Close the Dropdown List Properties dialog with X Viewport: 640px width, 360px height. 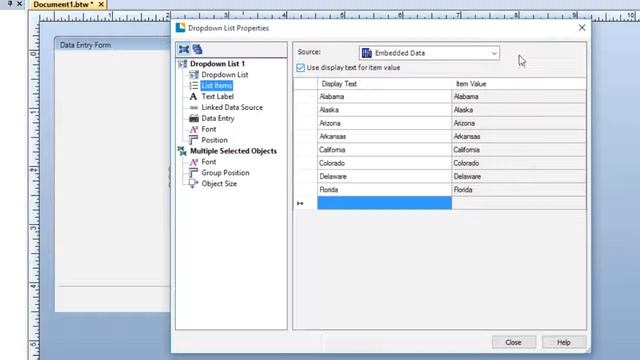(x=582, y=28)
